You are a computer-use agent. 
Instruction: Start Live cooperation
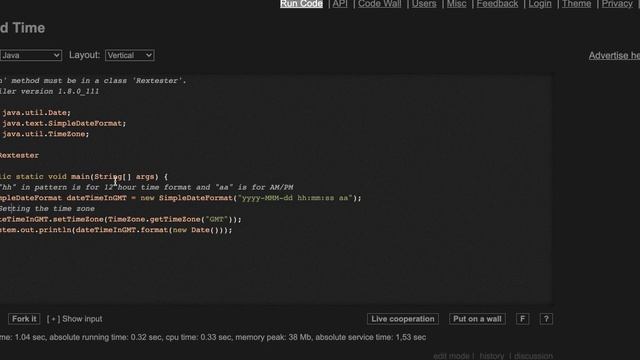(x=403, y=319)
